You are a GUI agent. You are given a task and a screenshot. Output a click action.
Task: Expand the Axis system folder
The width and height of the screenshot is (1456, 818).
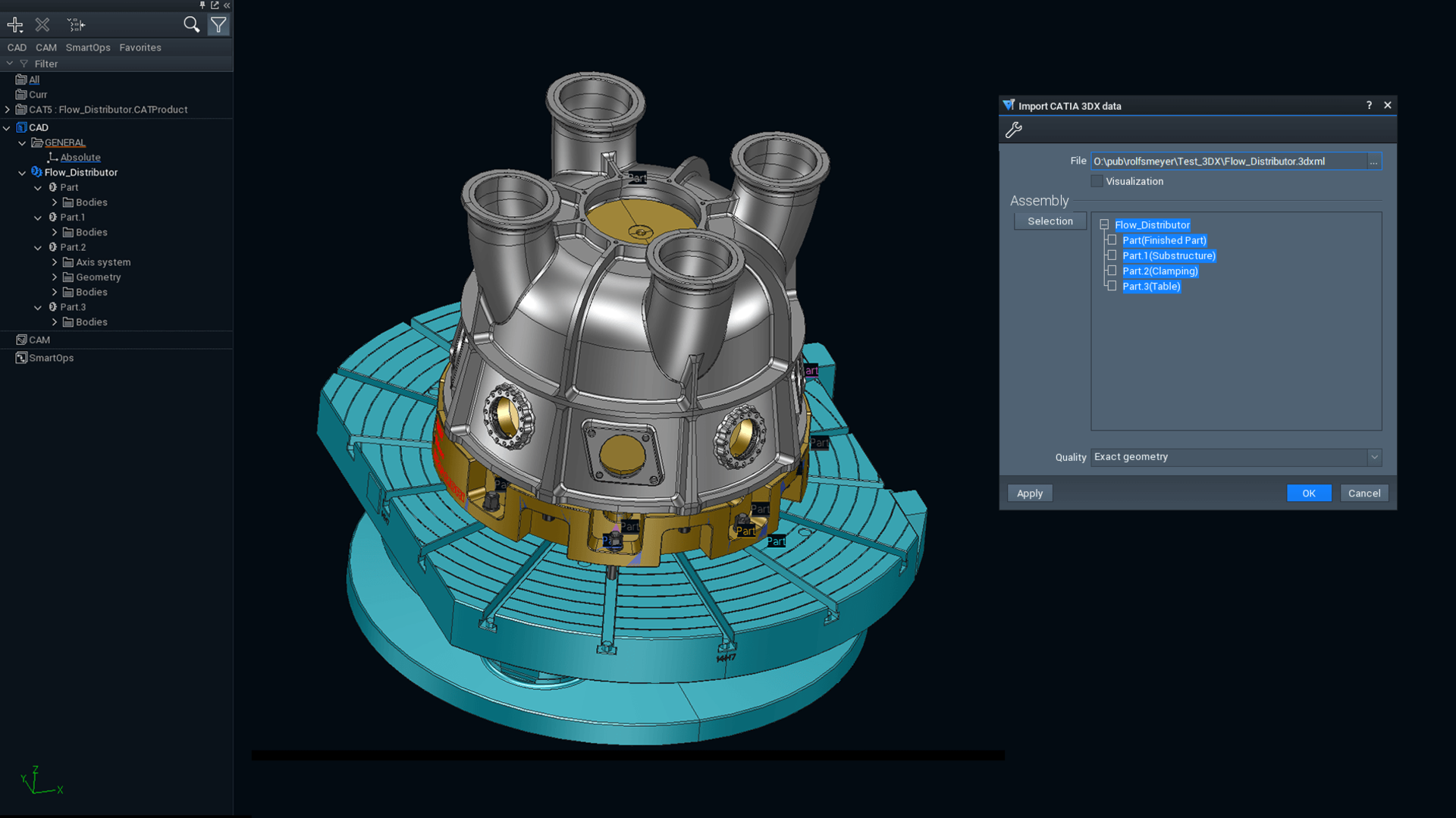55,262
